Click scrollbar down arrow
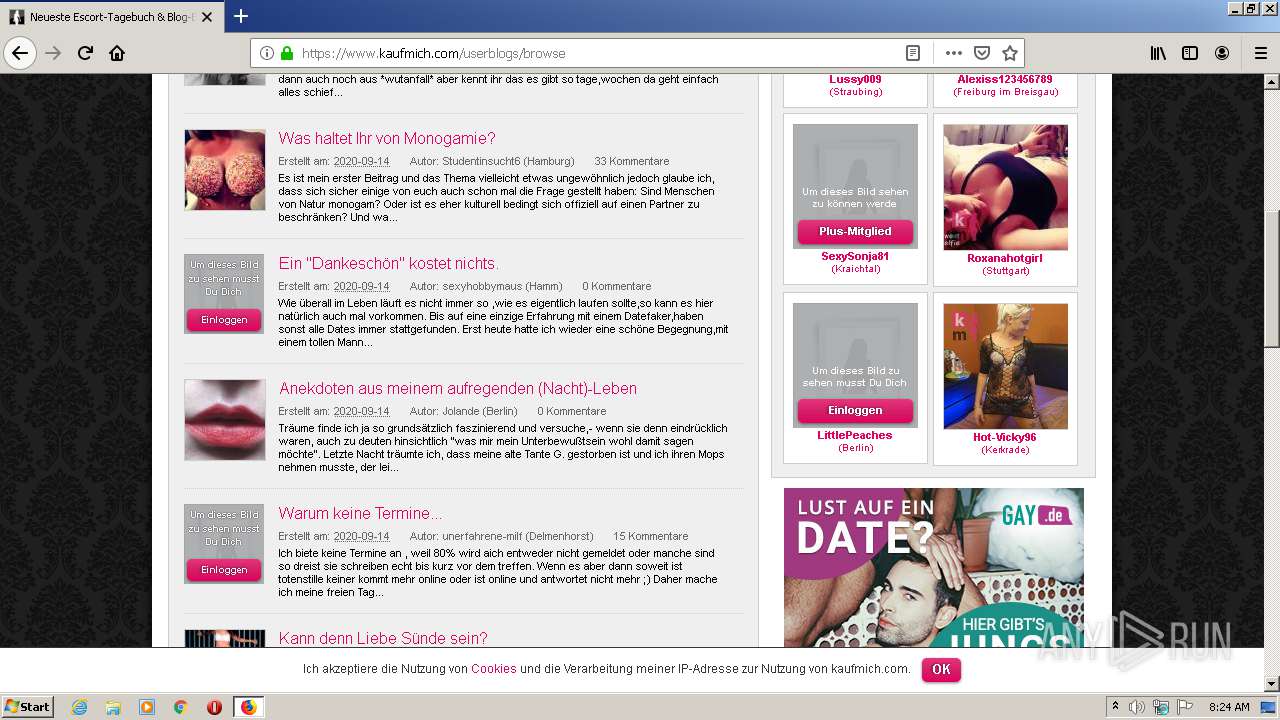The image size is (1280, 720). (1271, 684)
